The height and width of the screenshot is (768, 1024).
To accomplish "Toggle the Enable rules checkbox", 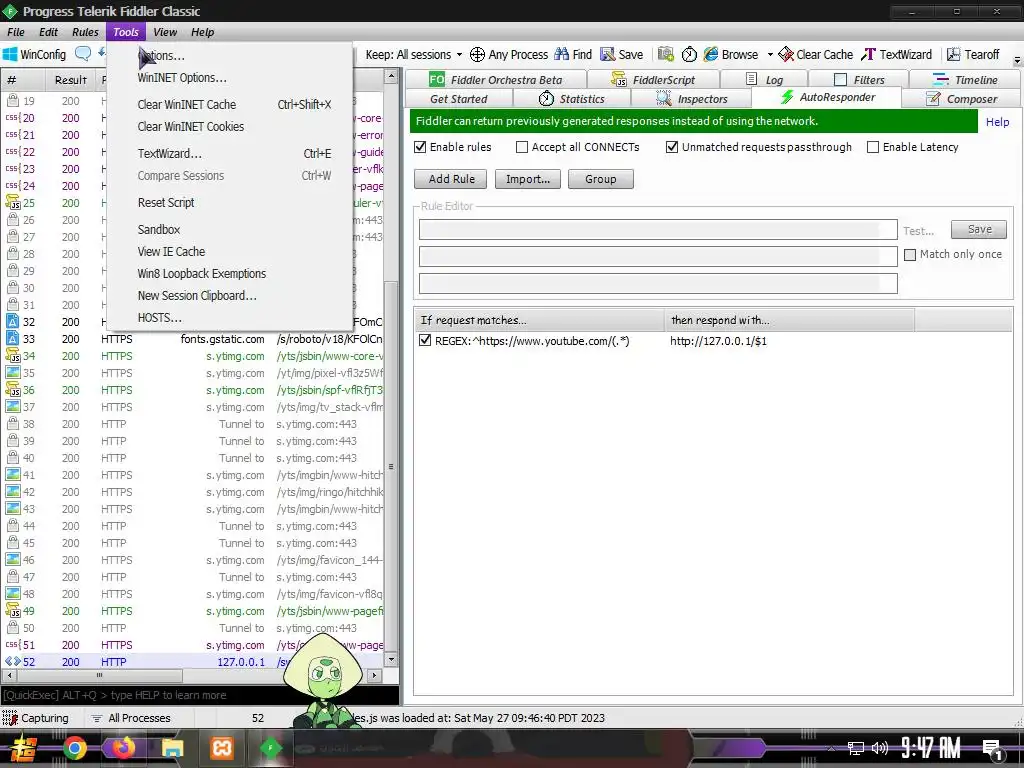I will pyautogui.click(x=421, y=147).
